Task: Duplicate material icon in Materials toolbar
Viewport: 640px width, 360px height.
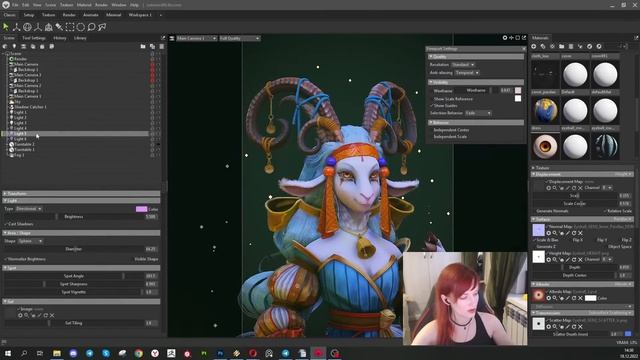Action: coord(543,47)
